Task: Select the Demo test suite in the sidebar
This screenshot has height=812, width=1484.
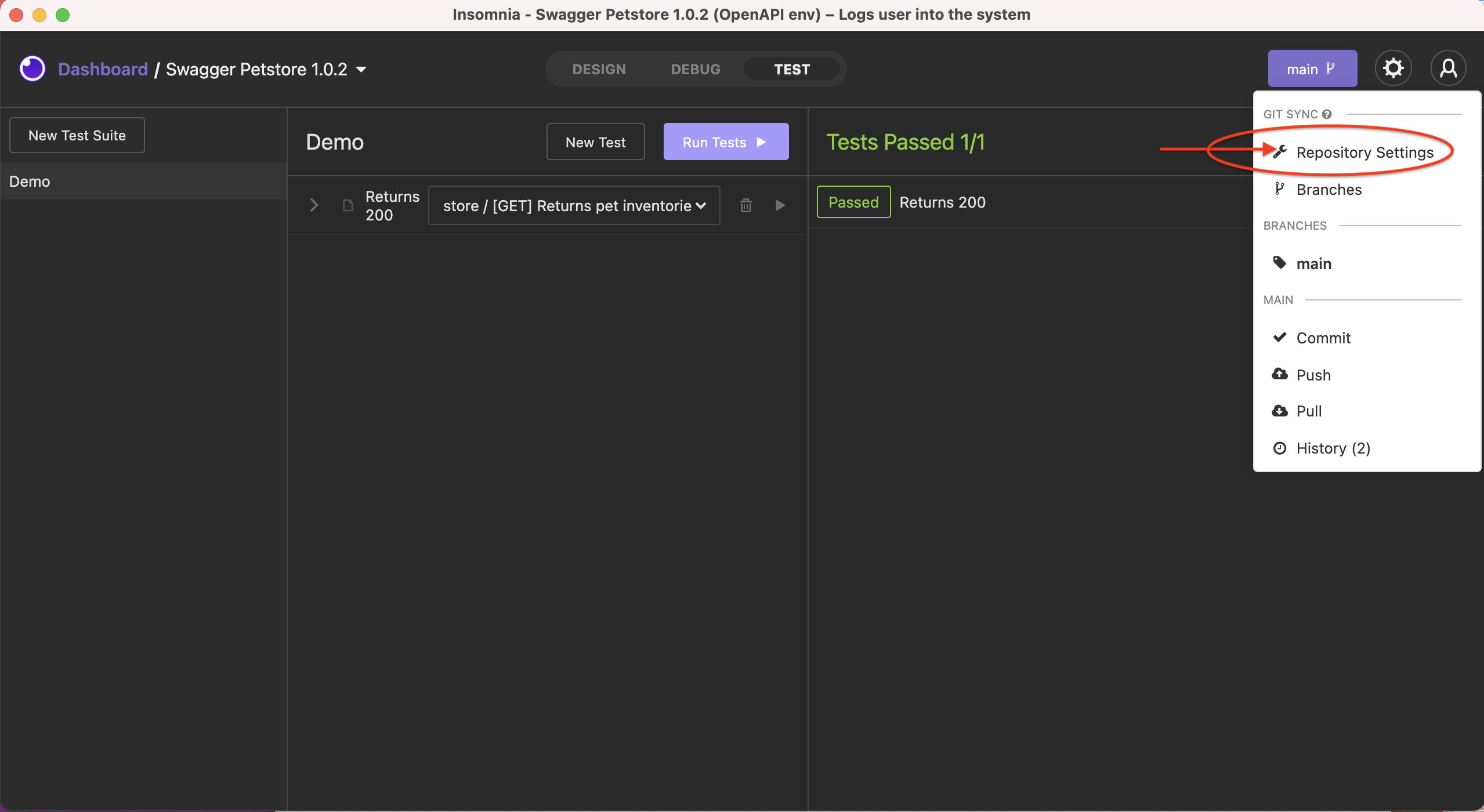Action: pos(29,181)
